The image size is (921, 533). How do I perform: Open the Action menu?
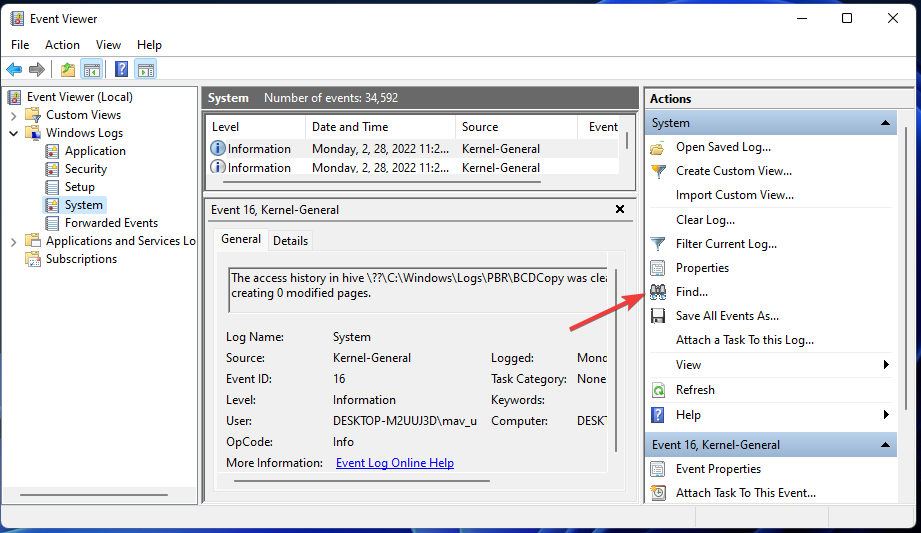(x=62, y=45)
